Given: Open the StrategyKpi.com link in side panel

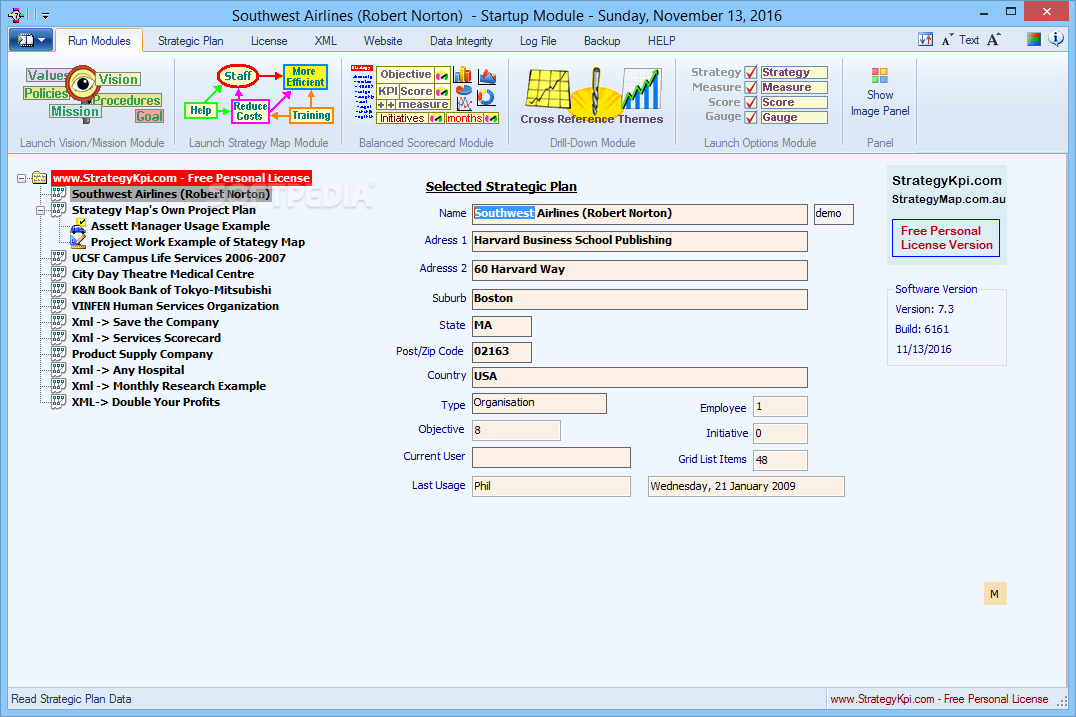Looking at the screenshot, I should click(946, 180).
